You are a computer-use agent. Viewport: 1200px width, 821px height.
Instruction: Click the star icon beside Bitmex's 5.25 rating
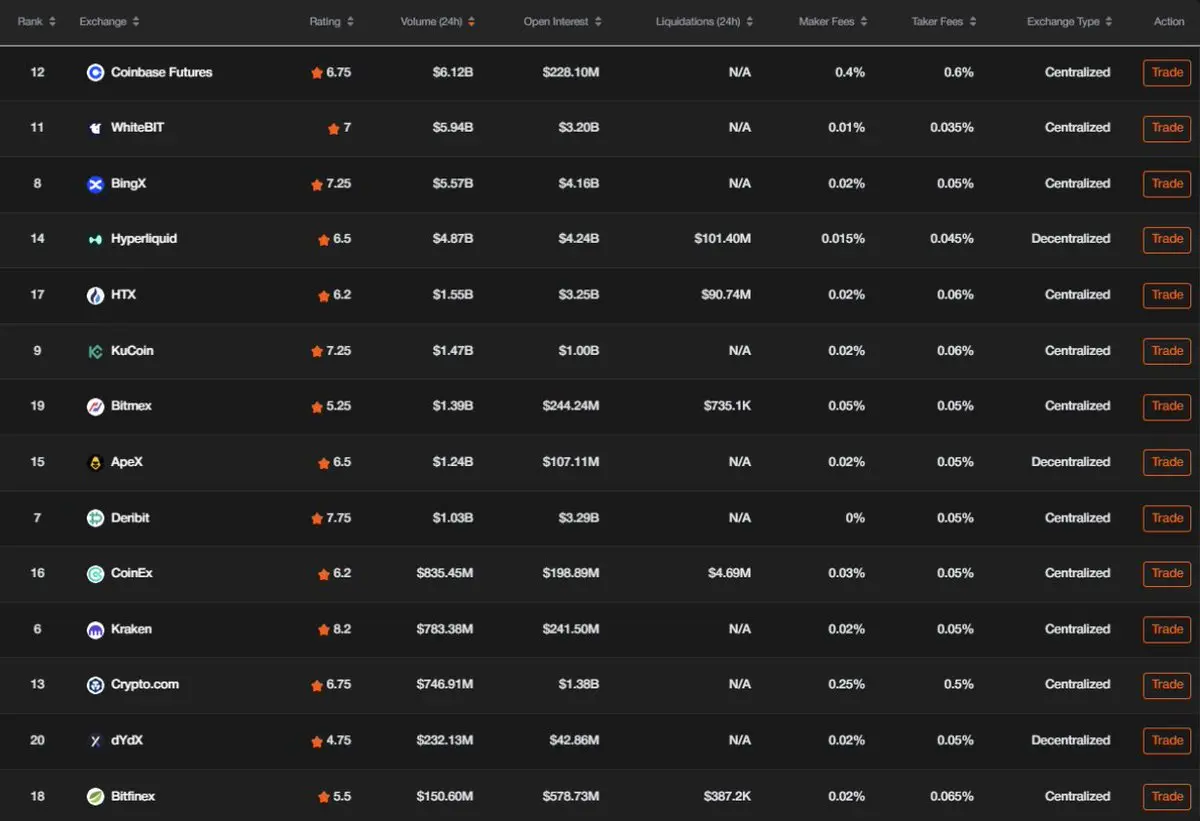(x=317, y=406)
